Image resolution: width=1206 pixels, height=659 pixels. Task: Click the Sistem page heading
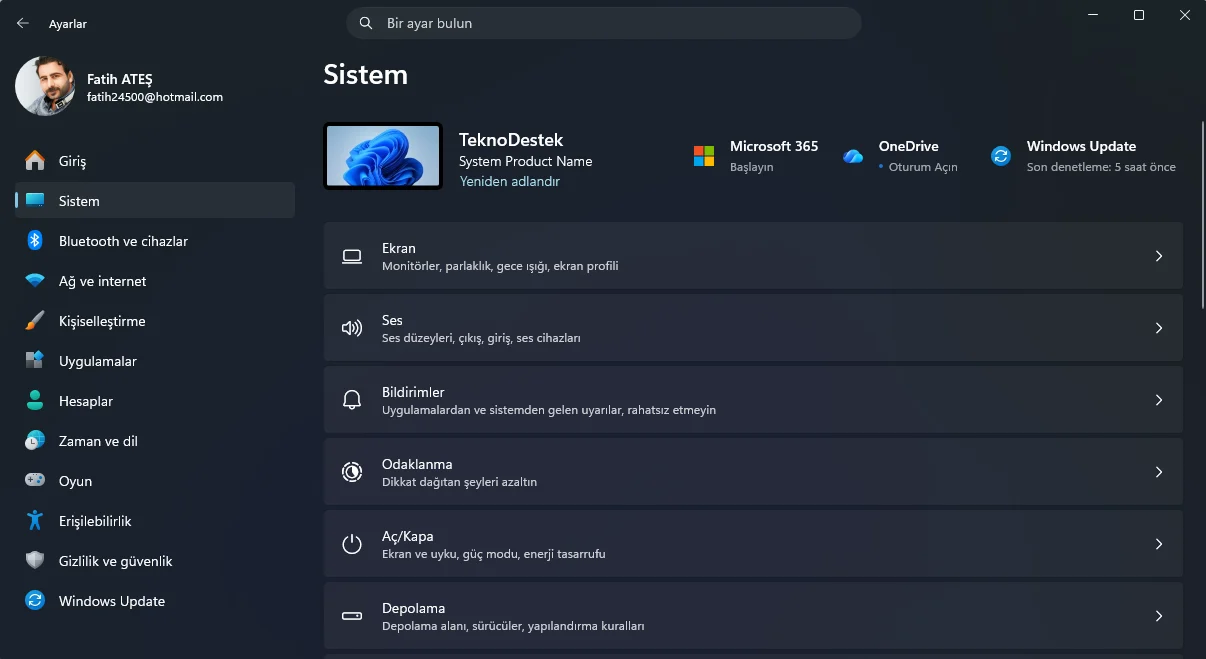pos(366,75)
